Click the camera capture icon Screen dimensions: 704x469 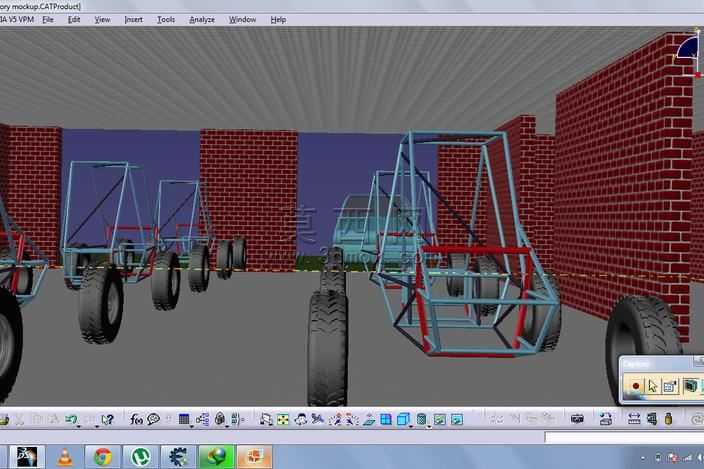[x=577, y=419]
